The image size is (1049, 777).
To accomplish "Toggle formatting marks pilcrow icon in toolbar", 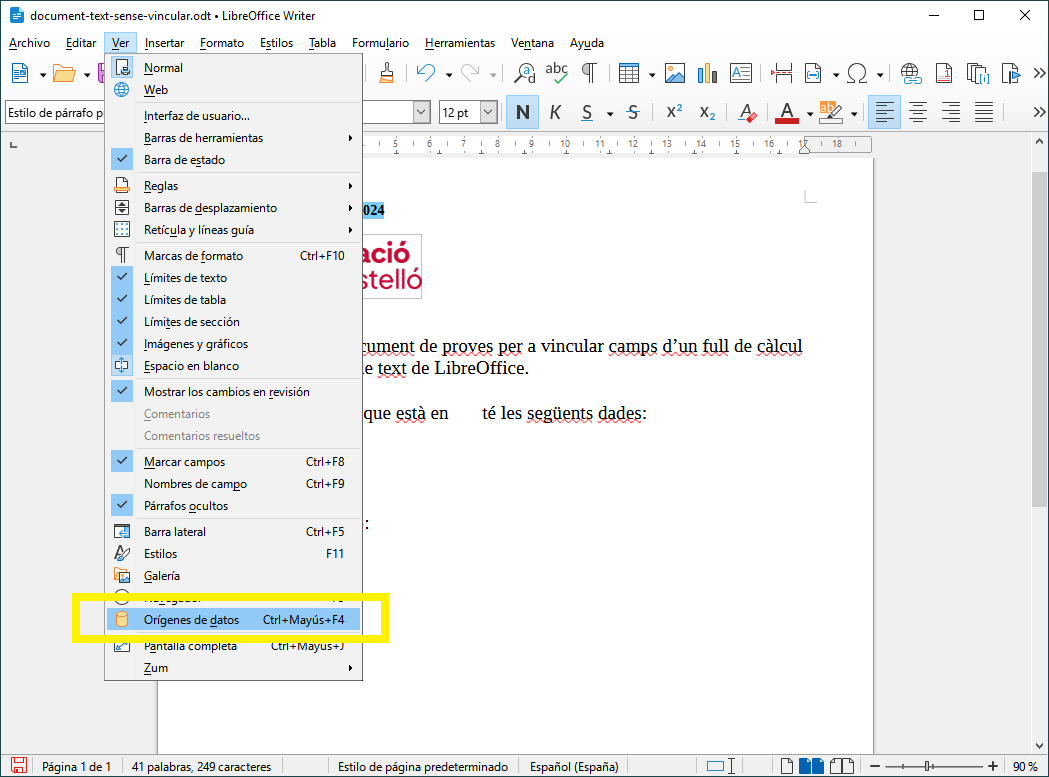I will coord(589,73).
